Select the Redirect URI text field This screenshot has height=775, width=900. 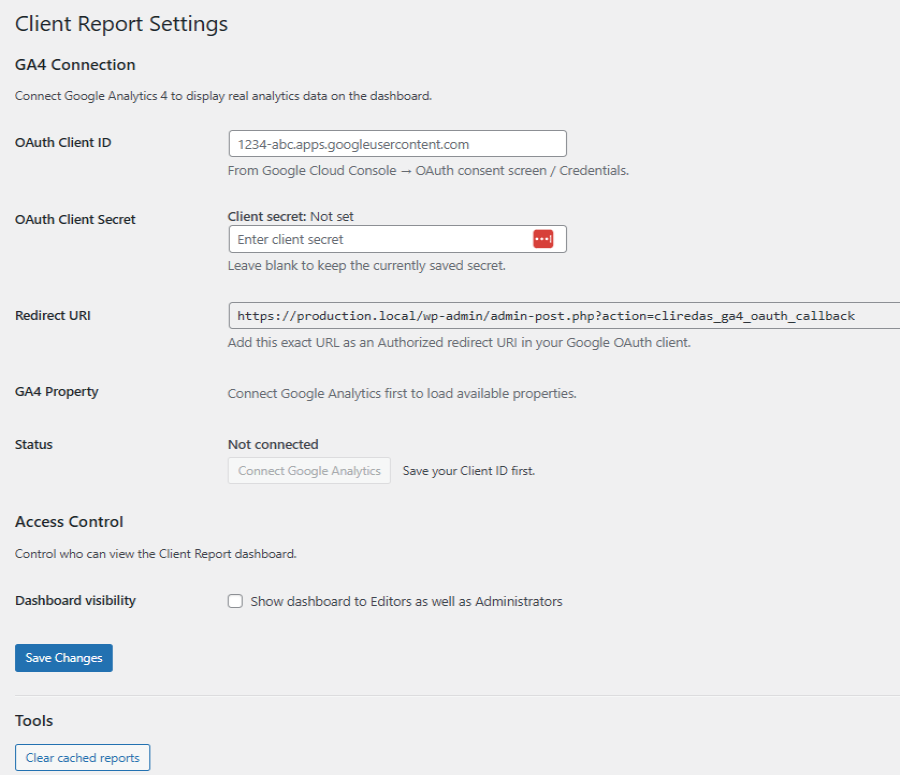coord(560,316)
